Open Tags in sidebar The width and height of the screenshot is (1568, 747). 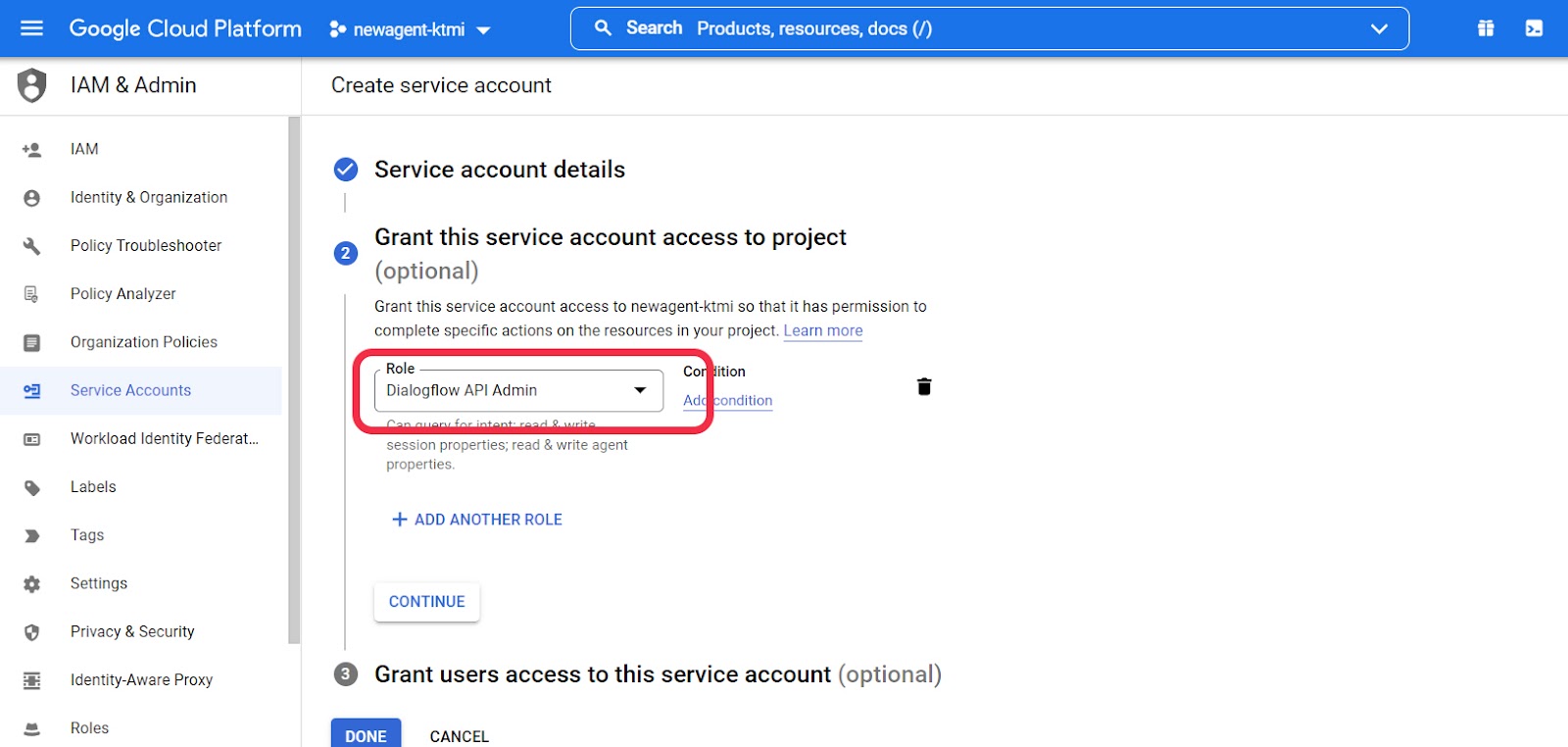pyautogui.click(x=87, y=535)
